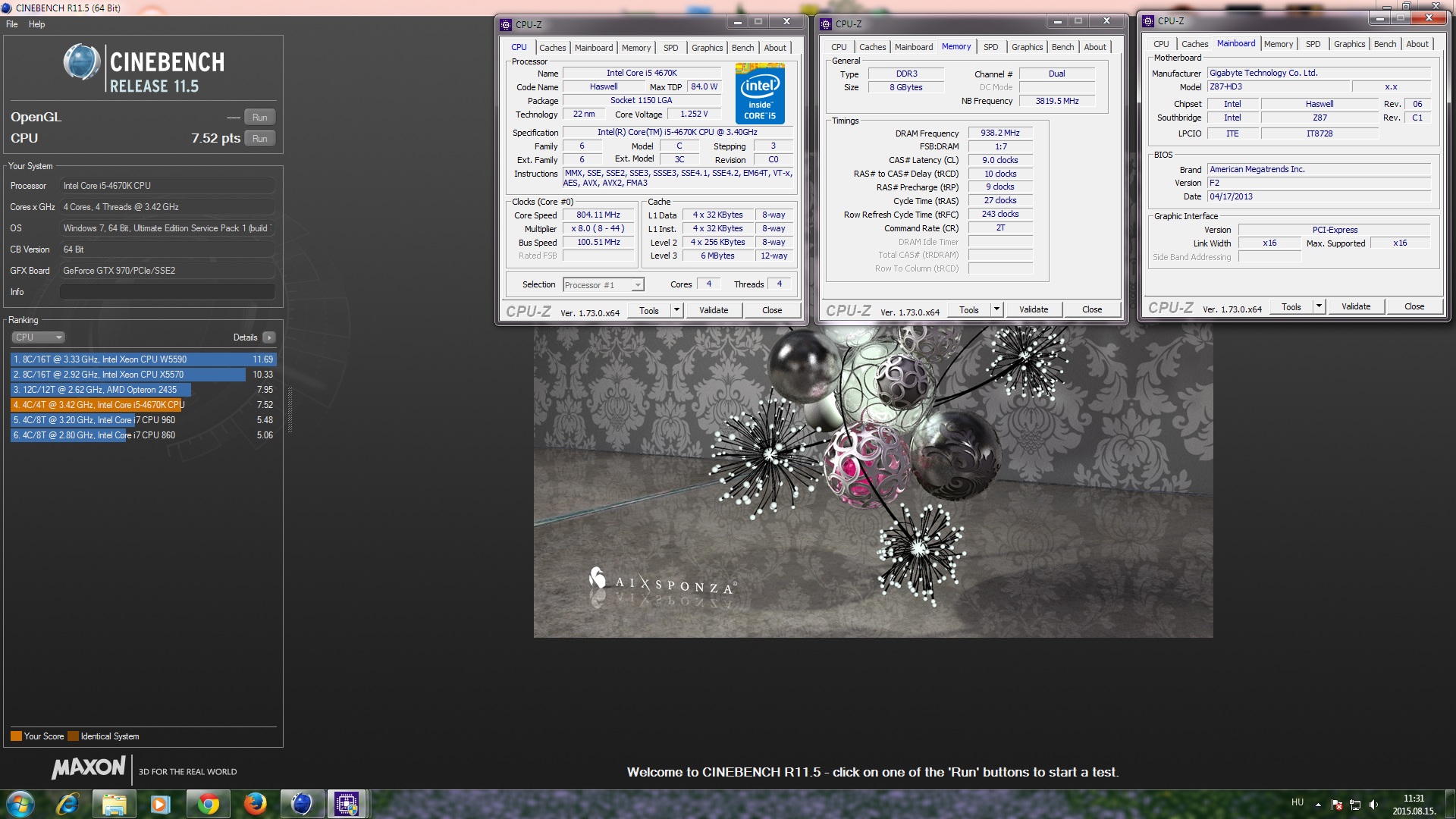Switch to Graphics tab in Mainboard CPU-Z window
Image resolution: width=1456 pixels, height=819 pixels.
(1350, 44)
